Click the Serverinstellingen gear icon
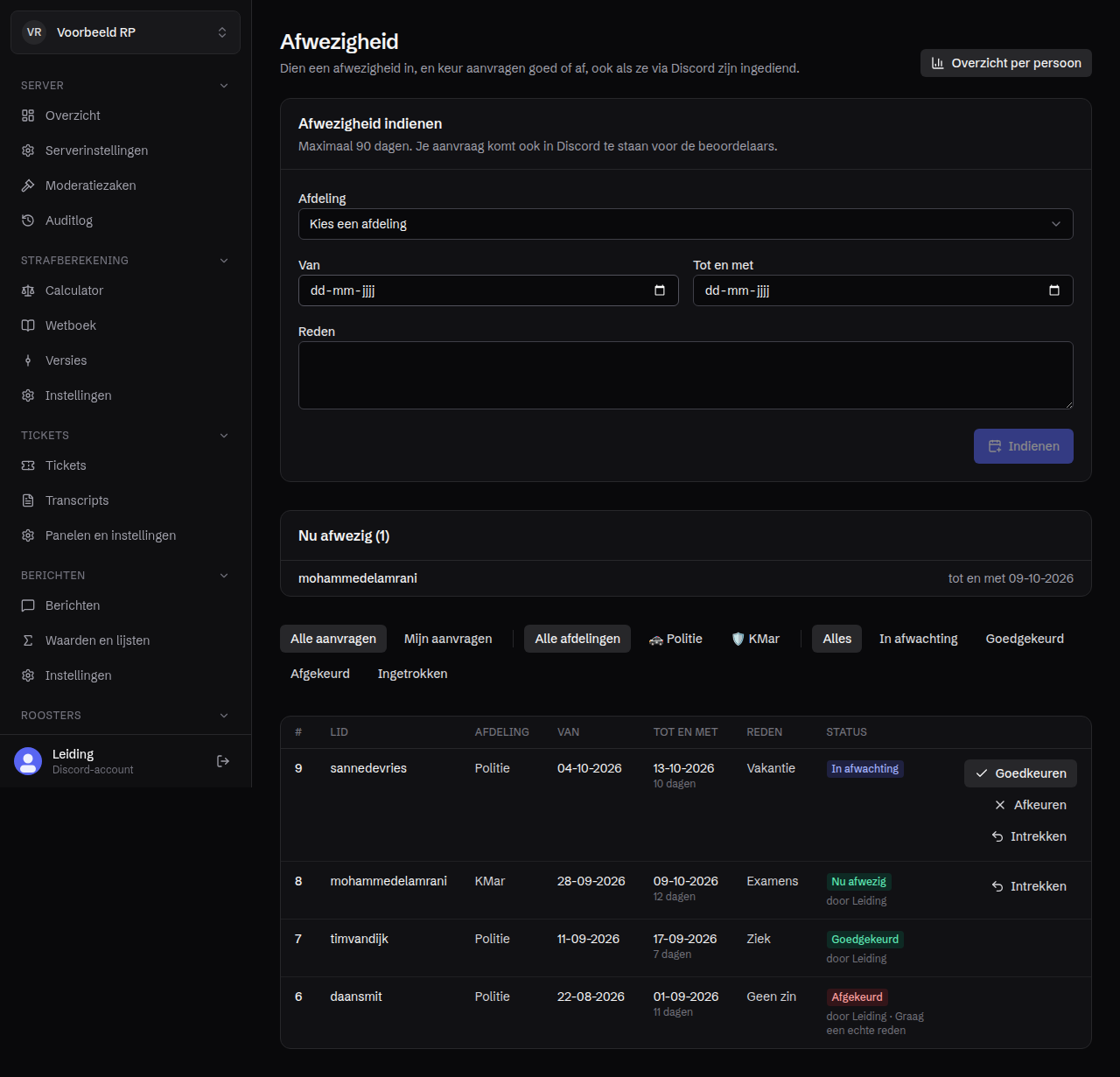 tap(28, 150)
